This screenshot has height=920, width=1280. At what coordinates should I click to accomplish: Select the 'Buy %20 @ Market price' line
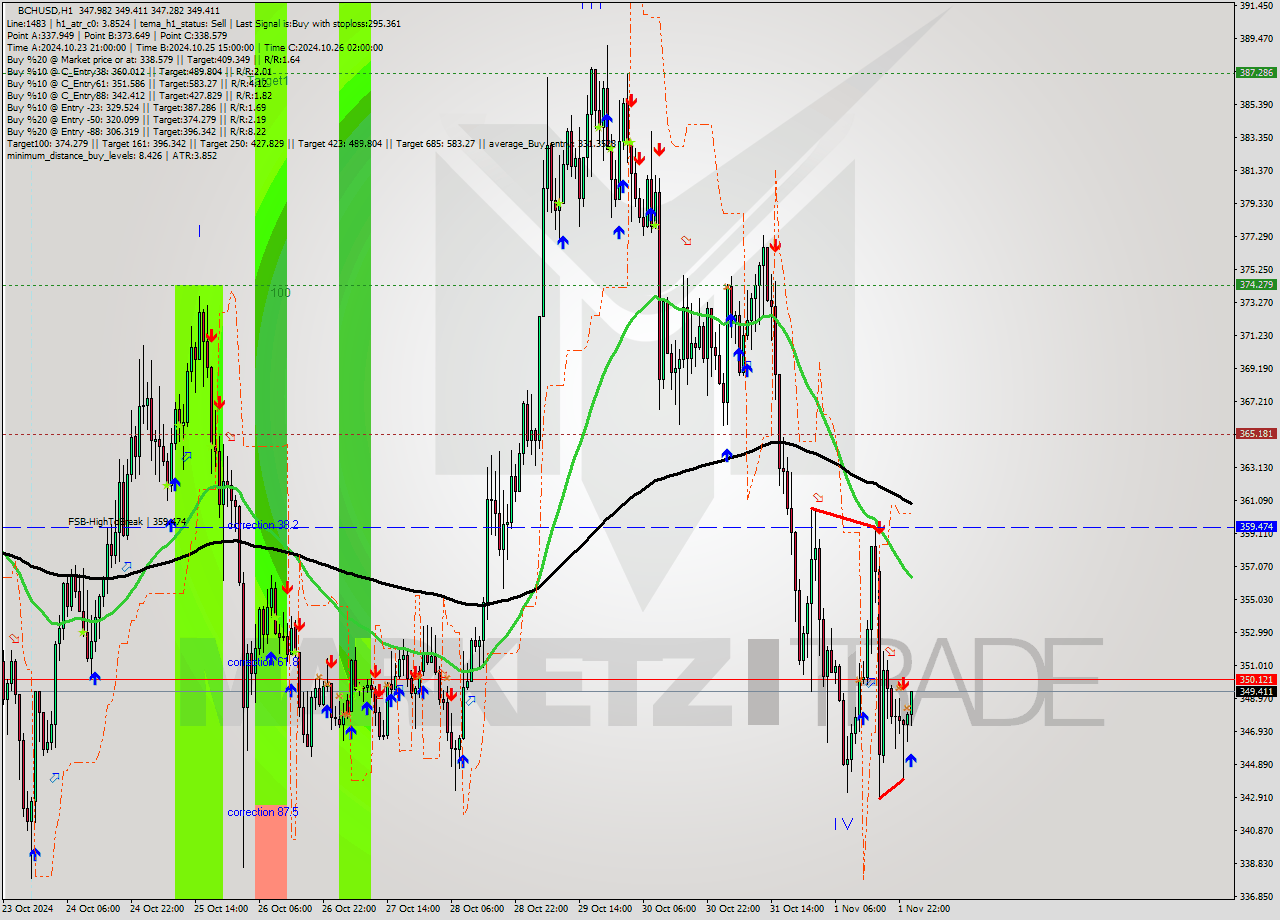click(153, 59)
